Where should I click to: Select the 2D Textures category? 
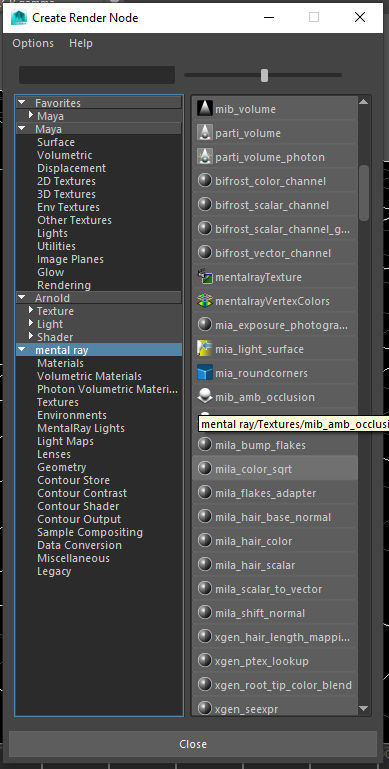[x=66, y=181]
